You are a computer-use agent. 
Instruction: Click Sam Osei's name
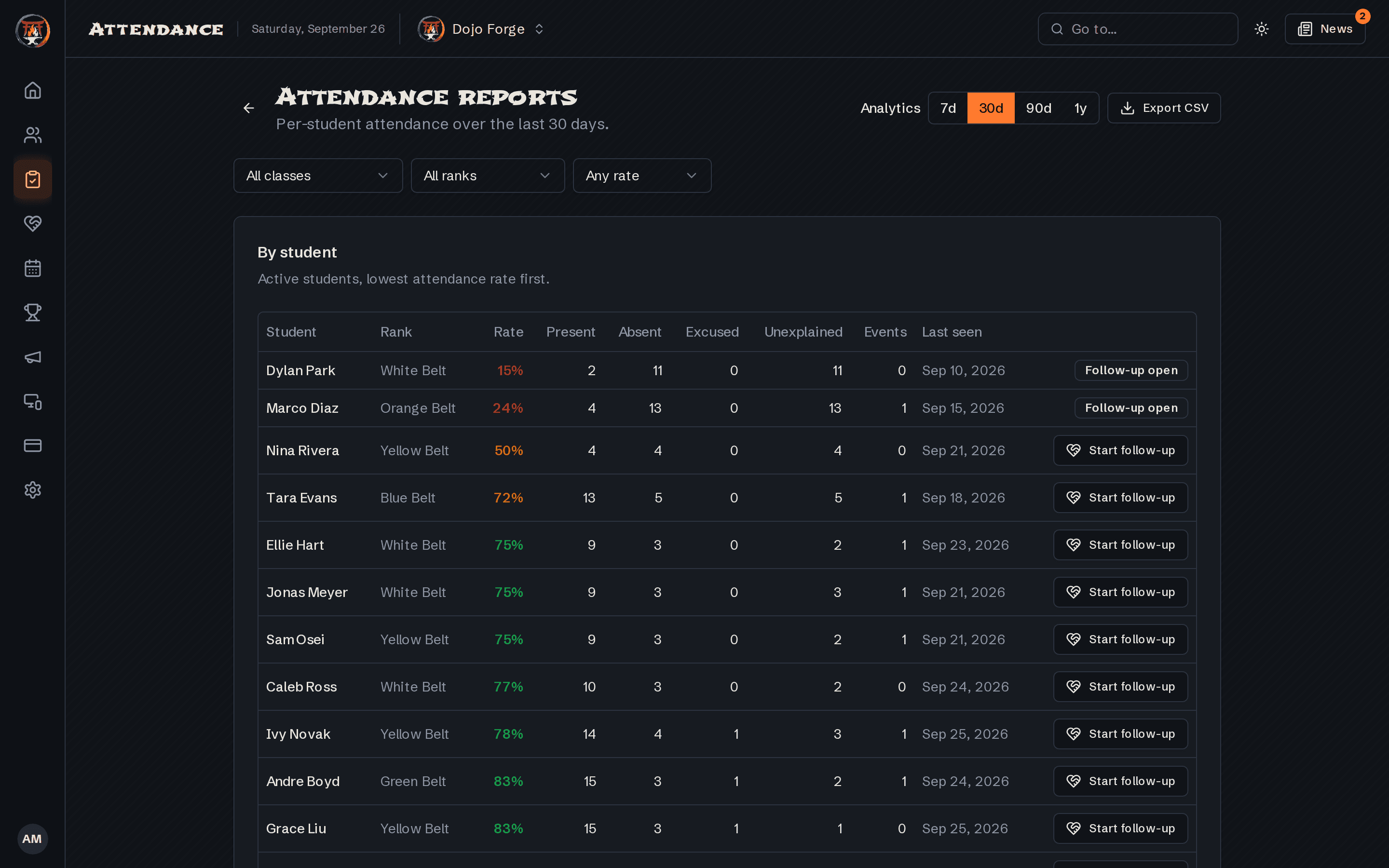coord(295,639)
